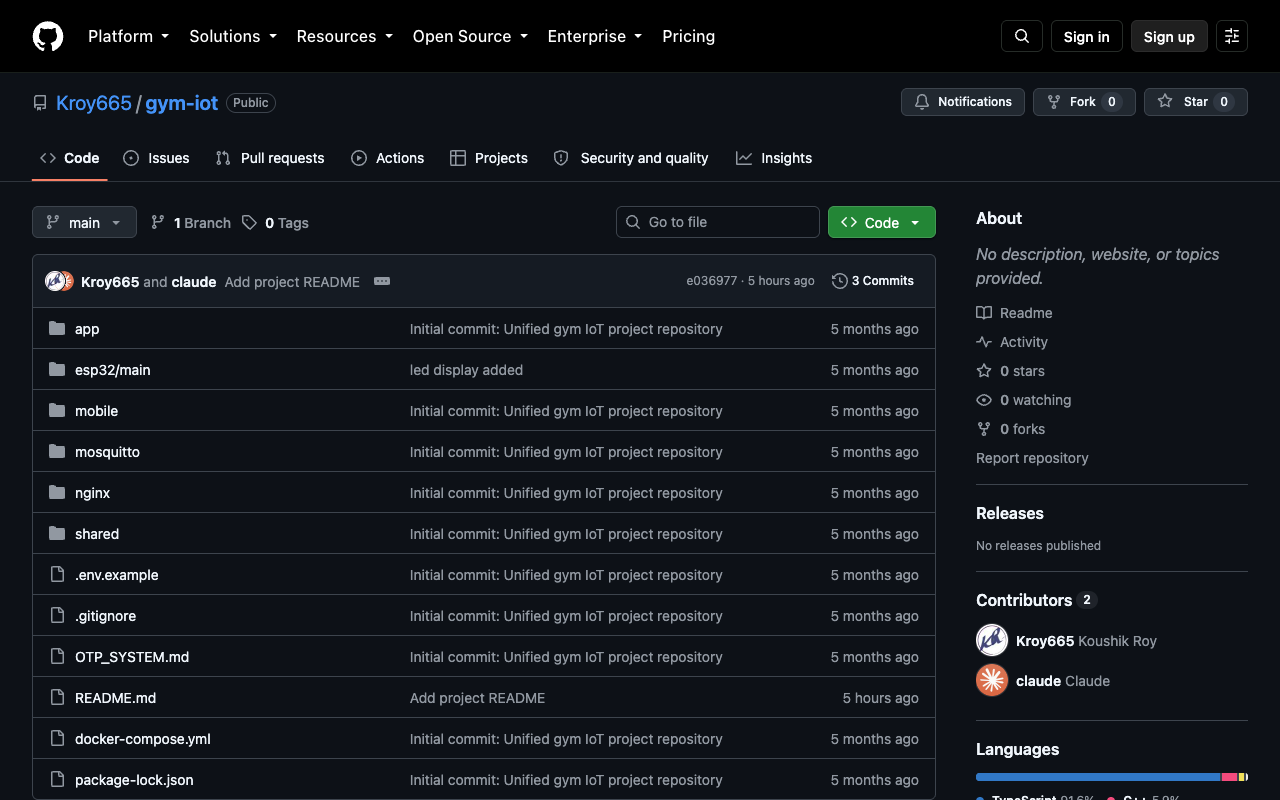
Task: Click the pink C++ language bar segment
Action: tap(1229, 777)
